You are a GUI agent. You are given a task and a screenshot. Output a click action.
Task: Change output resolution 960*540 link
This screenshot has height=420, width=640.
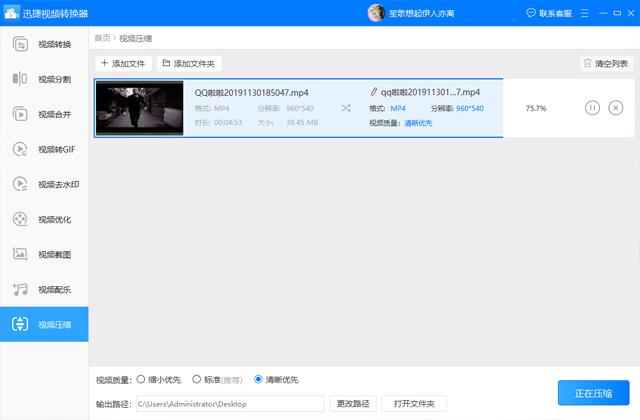click(x=470, y=108)
